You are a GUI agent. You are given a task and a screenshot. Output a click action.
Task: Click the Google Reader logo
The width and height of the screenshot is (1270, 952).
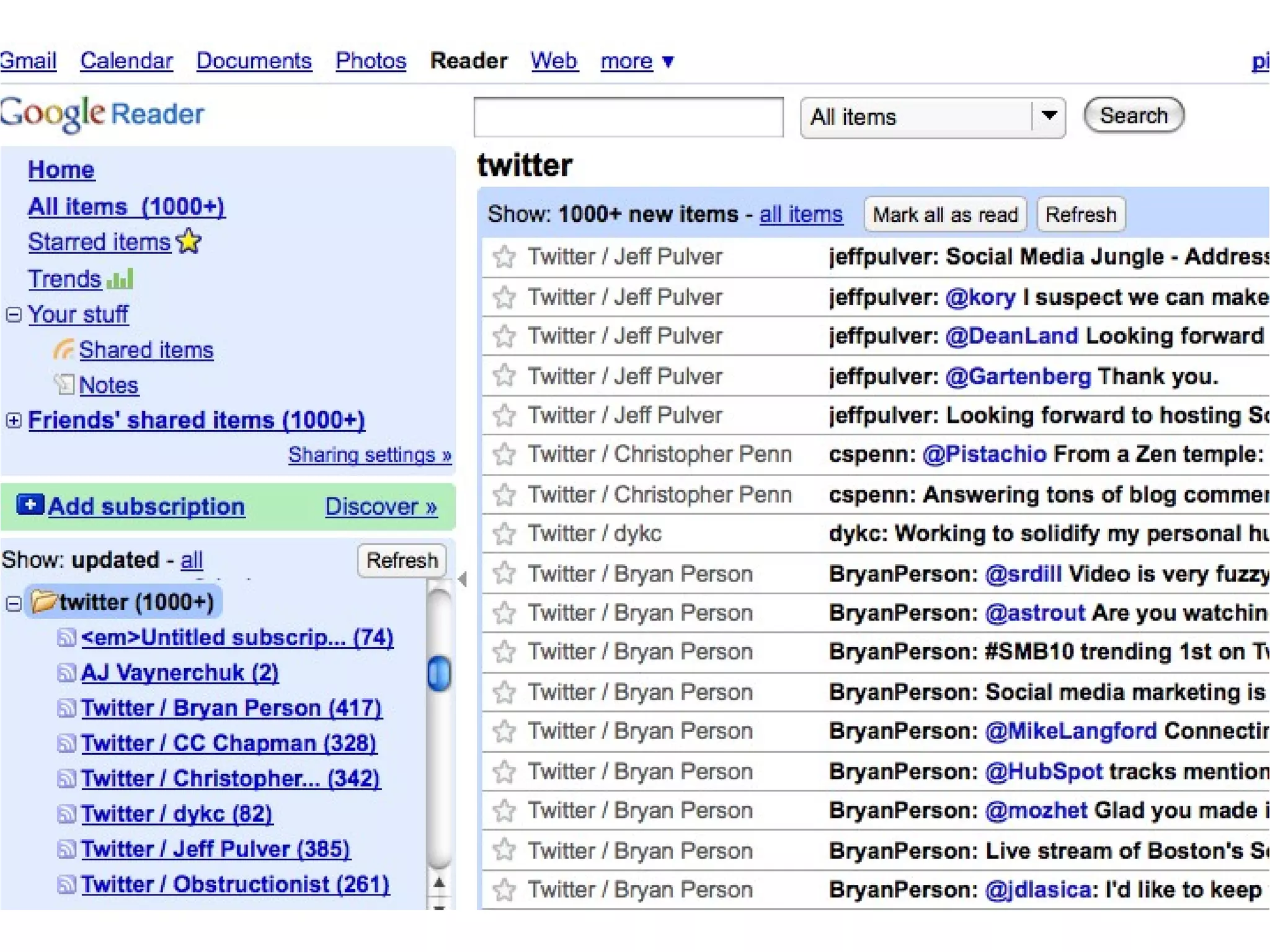point(102,114)
